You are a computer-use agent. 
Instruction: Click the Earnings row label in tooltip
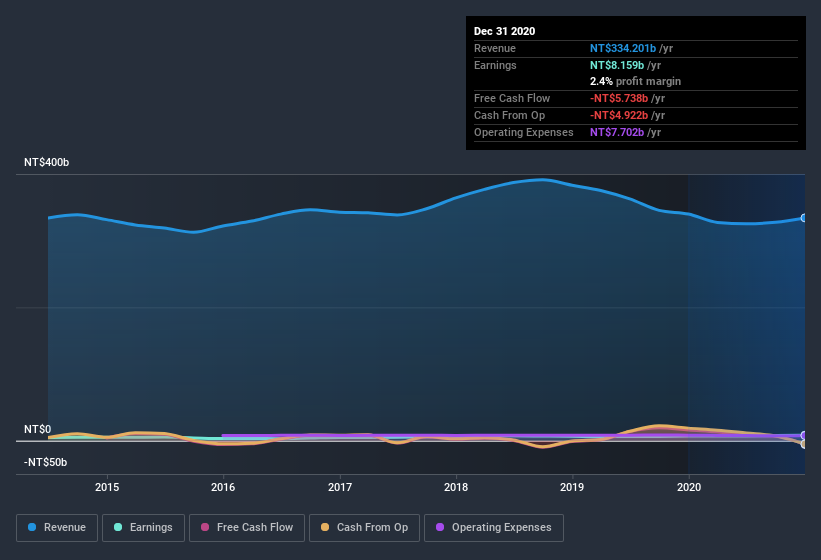[x=495, y=65]
